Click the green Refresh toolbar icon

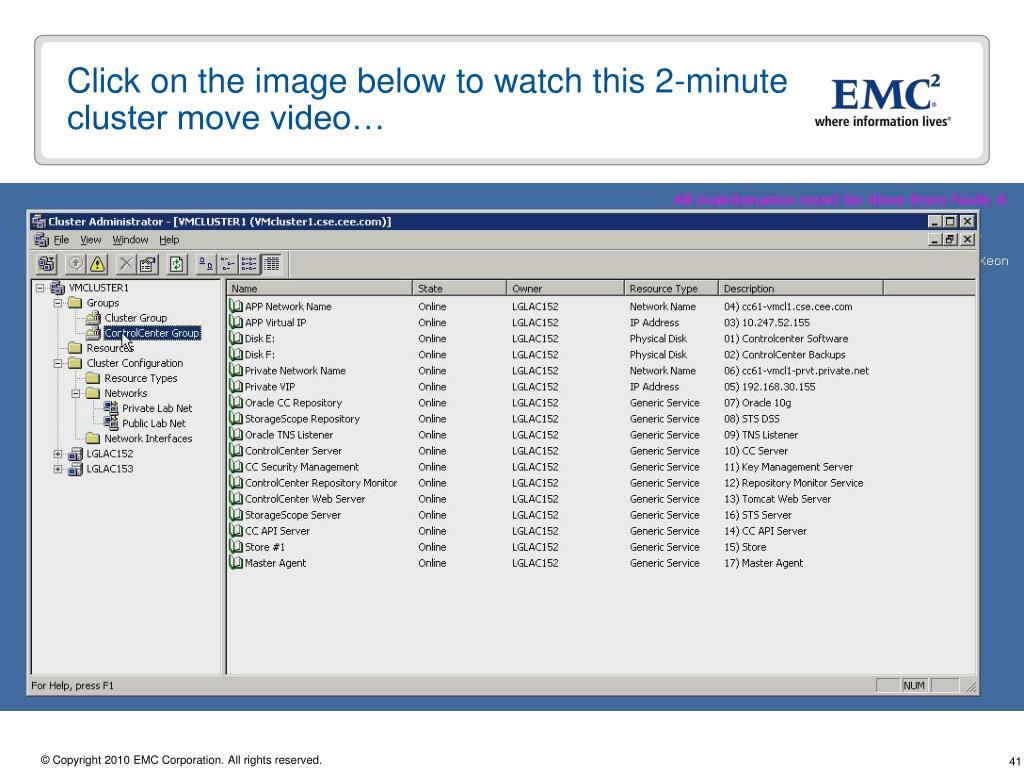click(176, 264)
